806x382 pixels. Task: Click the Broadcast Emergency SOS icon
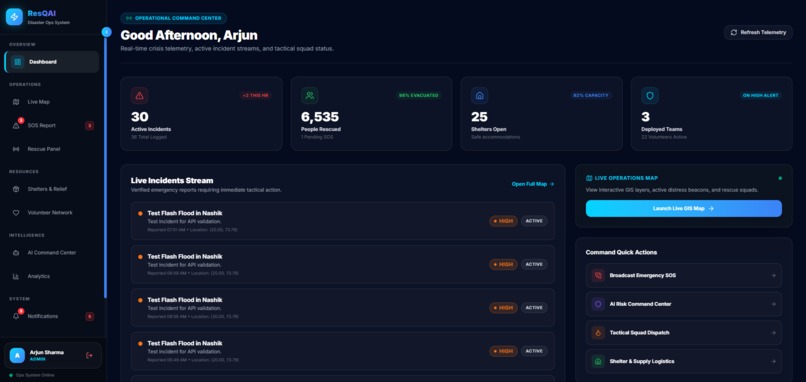click(598, 276)
